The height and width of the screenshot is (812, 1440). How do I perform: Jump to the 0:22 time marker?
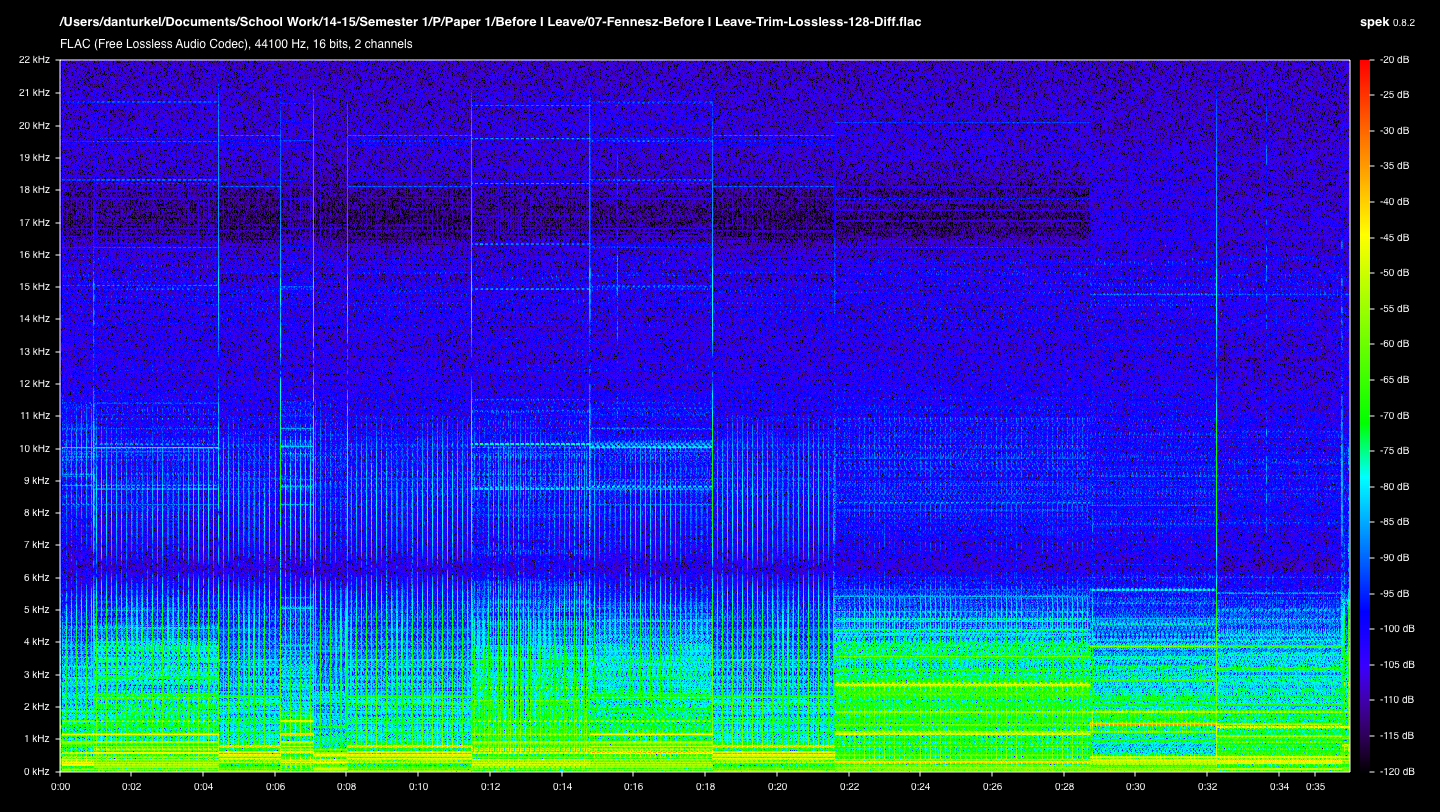tap(848, 786)
